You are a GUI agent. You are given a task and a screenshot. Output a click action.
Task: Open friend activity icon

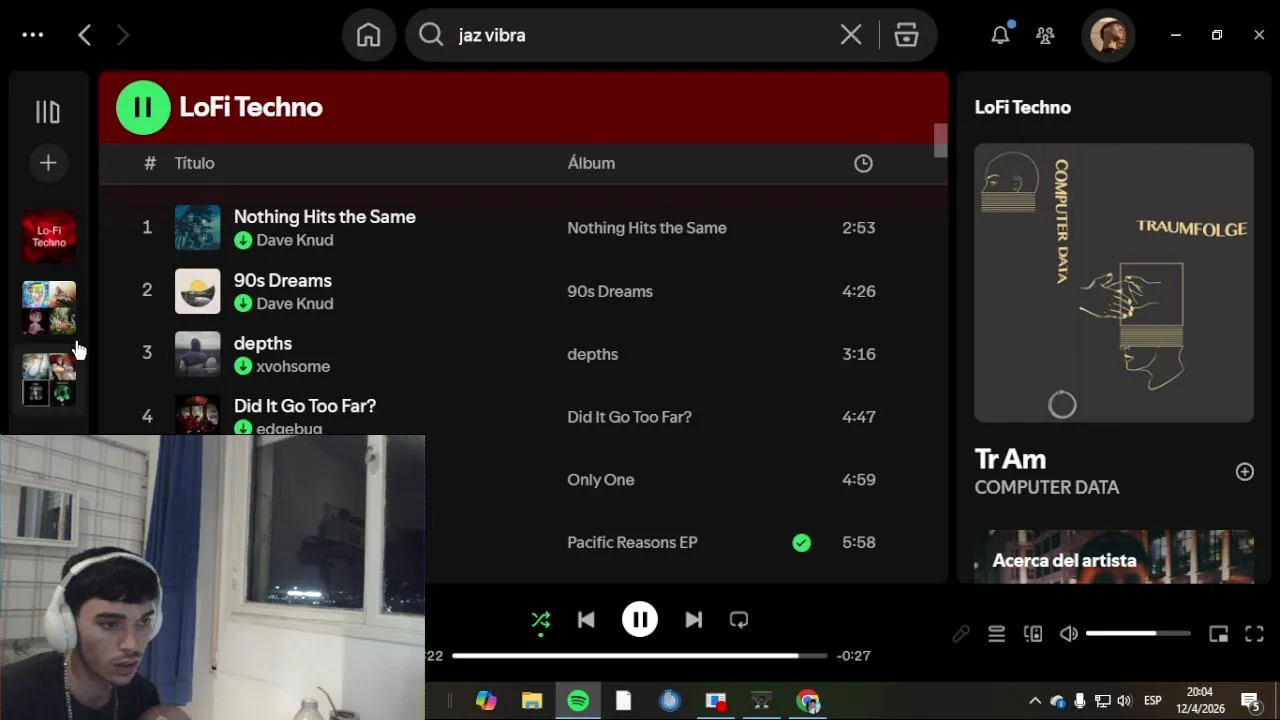[1046, 36]
